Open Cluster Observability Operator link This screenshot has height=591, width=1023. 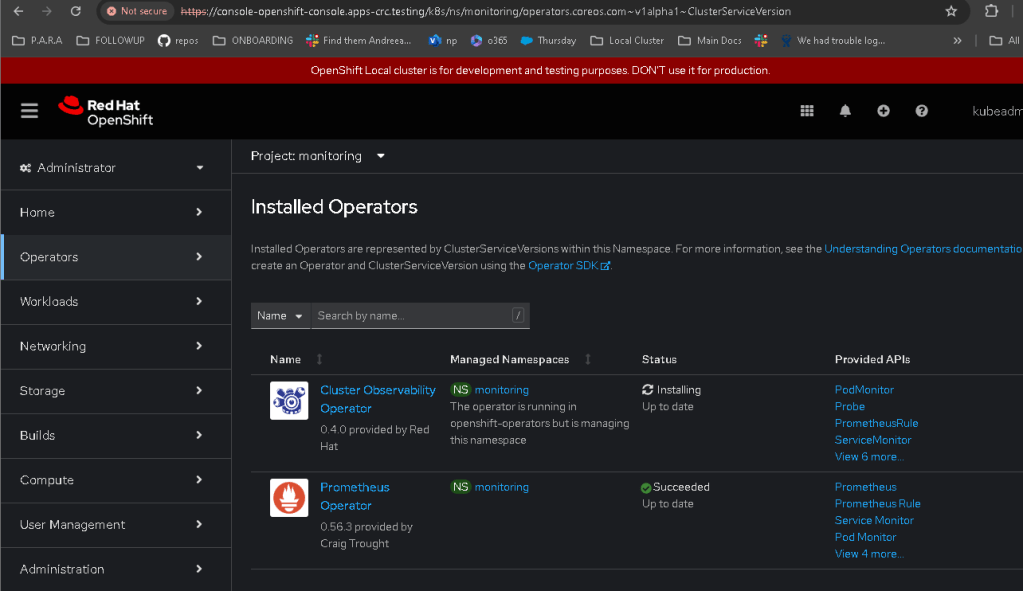coord(378,399)
